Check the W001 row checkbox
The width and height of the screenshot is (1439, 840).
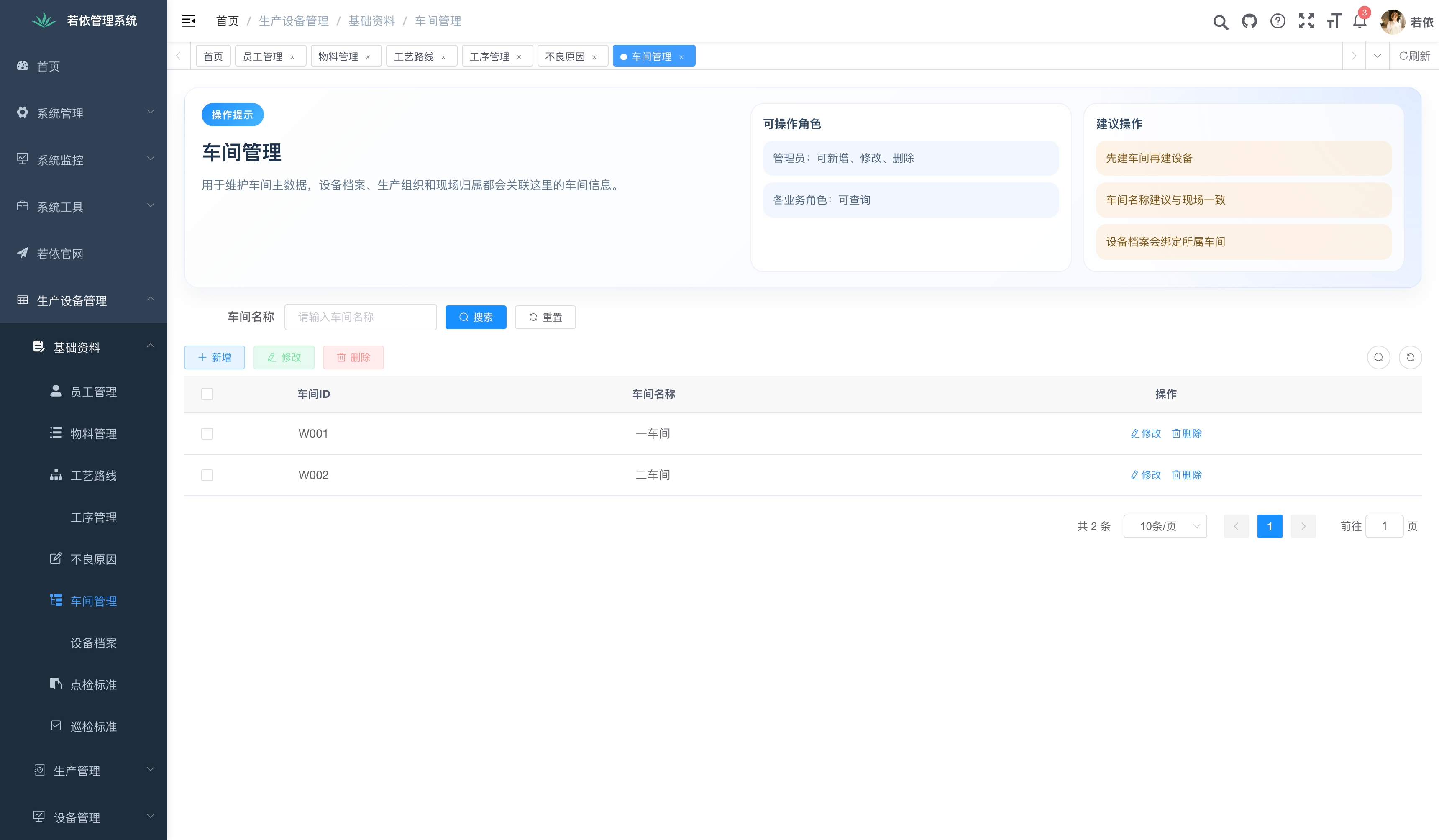[207, 434]
